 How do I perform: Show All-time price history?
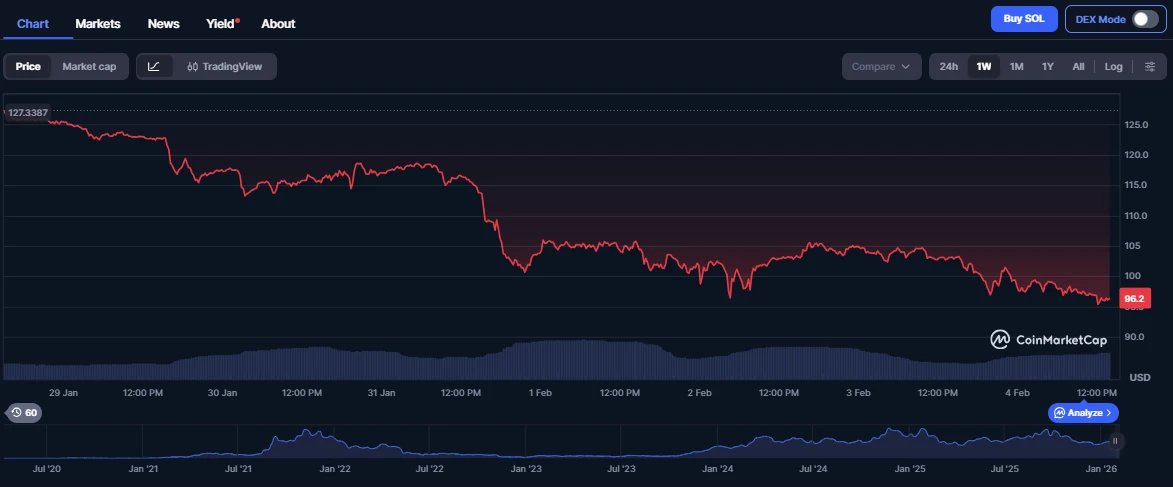(x=1078, y=67)
